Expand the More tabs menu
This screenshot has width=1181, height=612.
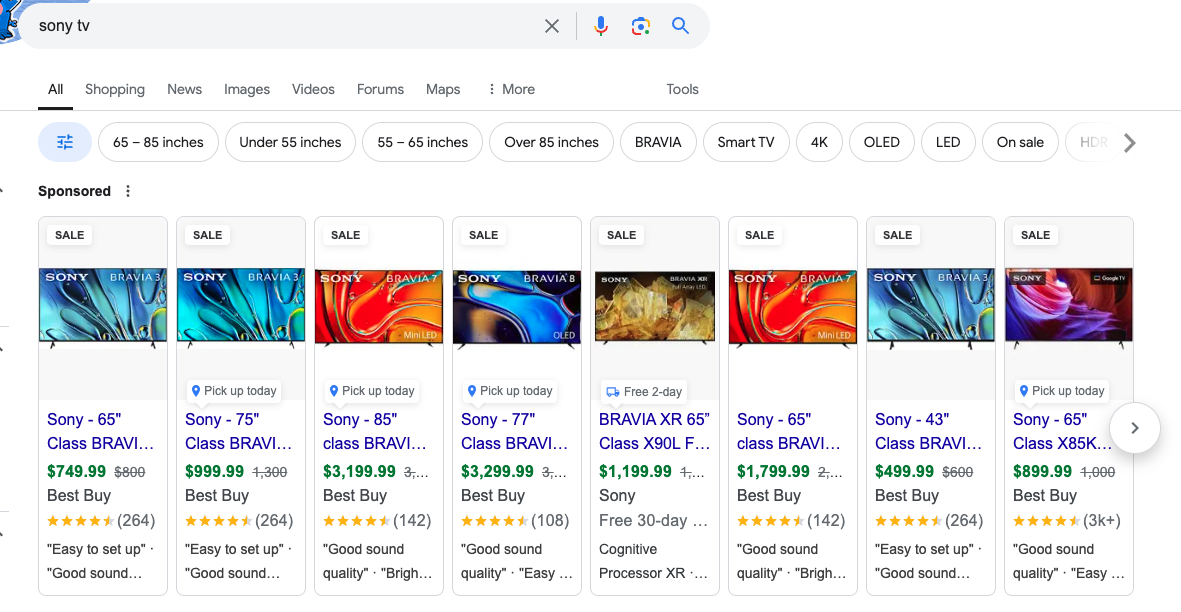[x=511, y=89]
